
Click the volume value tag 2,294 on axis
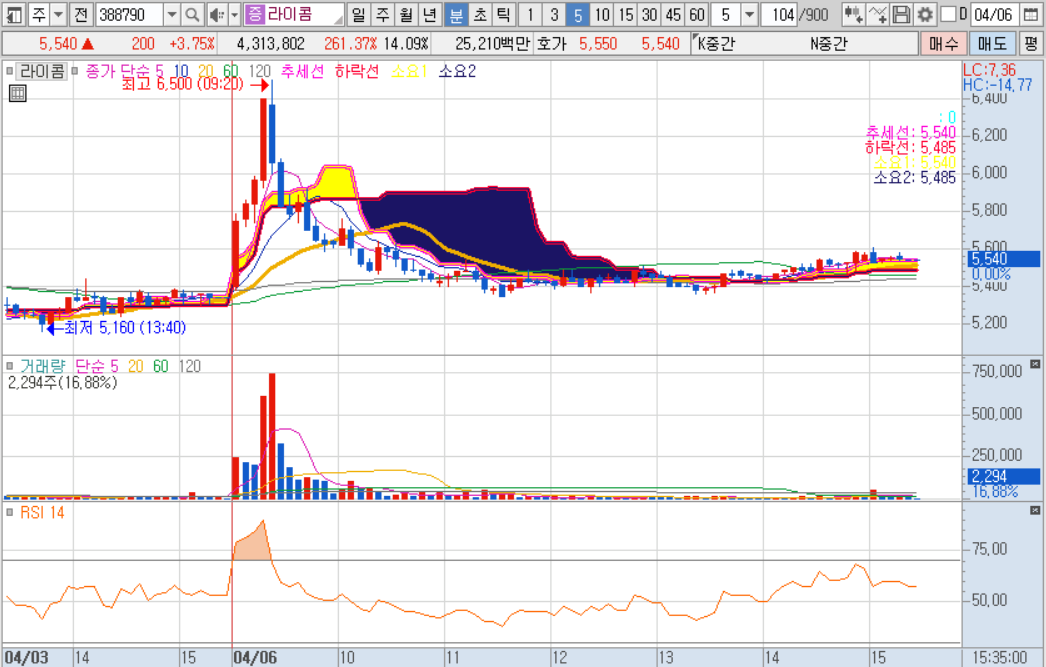tap(1003, 476)
